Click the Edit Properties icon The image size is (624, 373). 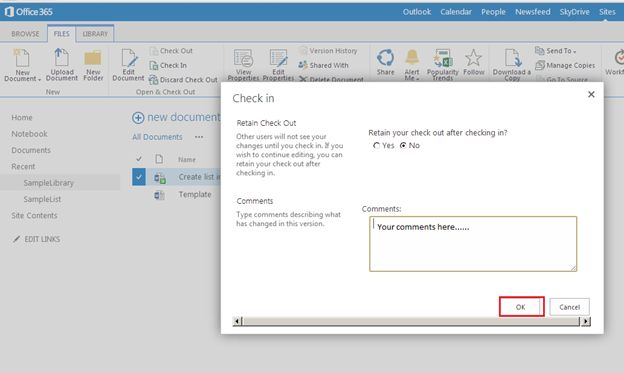pos(278,59)
